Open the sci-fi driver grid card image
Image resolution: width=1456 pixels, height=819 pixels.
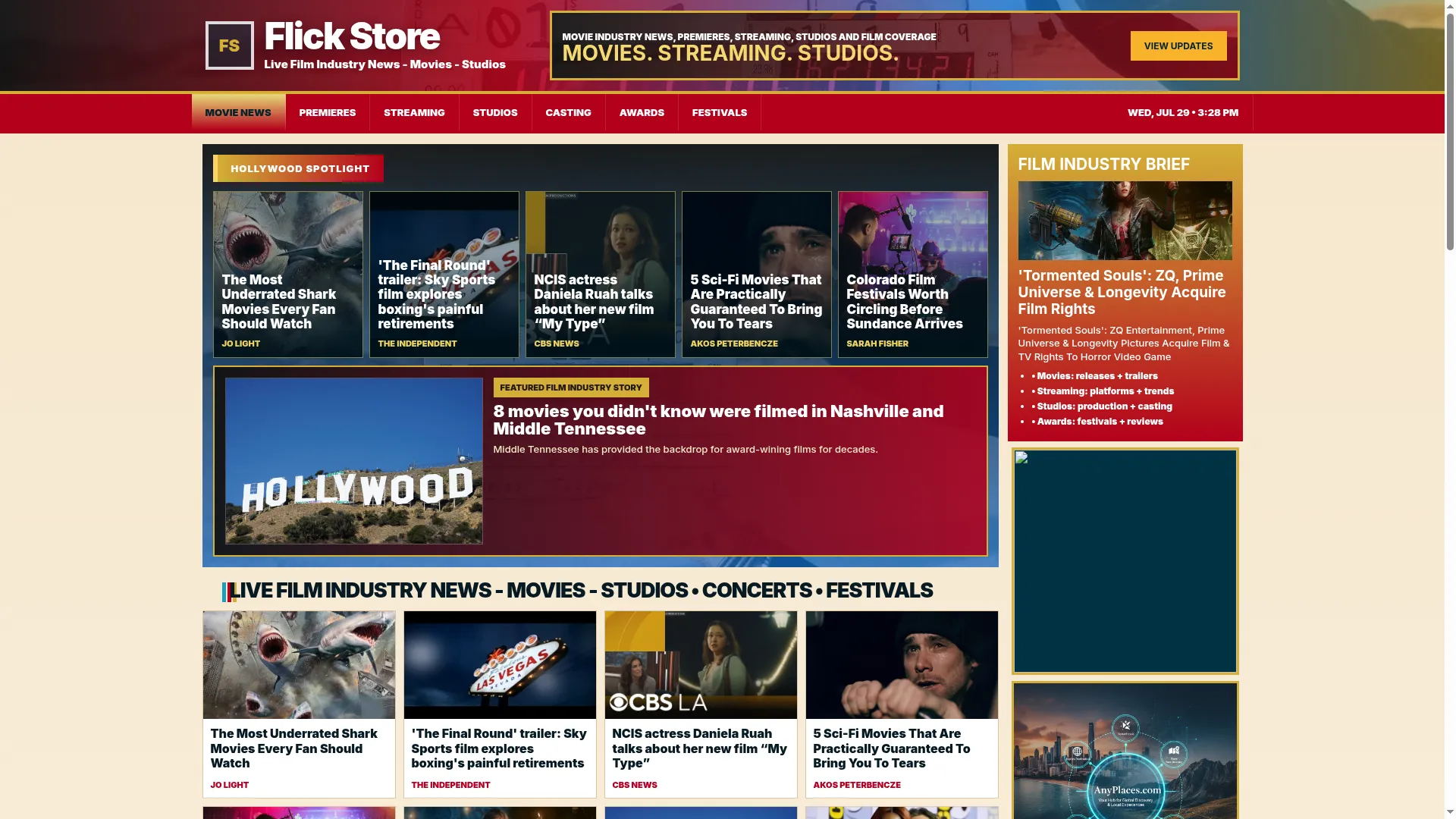pyautogui.click(x=902, y=665)
